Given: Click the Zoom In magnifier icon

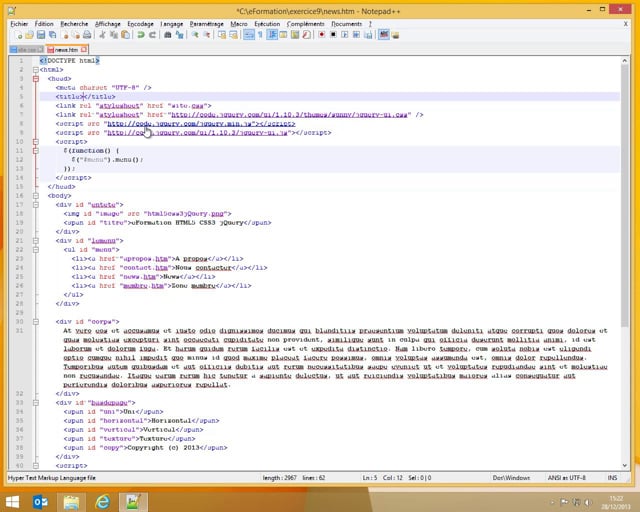Looking at the screenshot, I should point(195,35).
